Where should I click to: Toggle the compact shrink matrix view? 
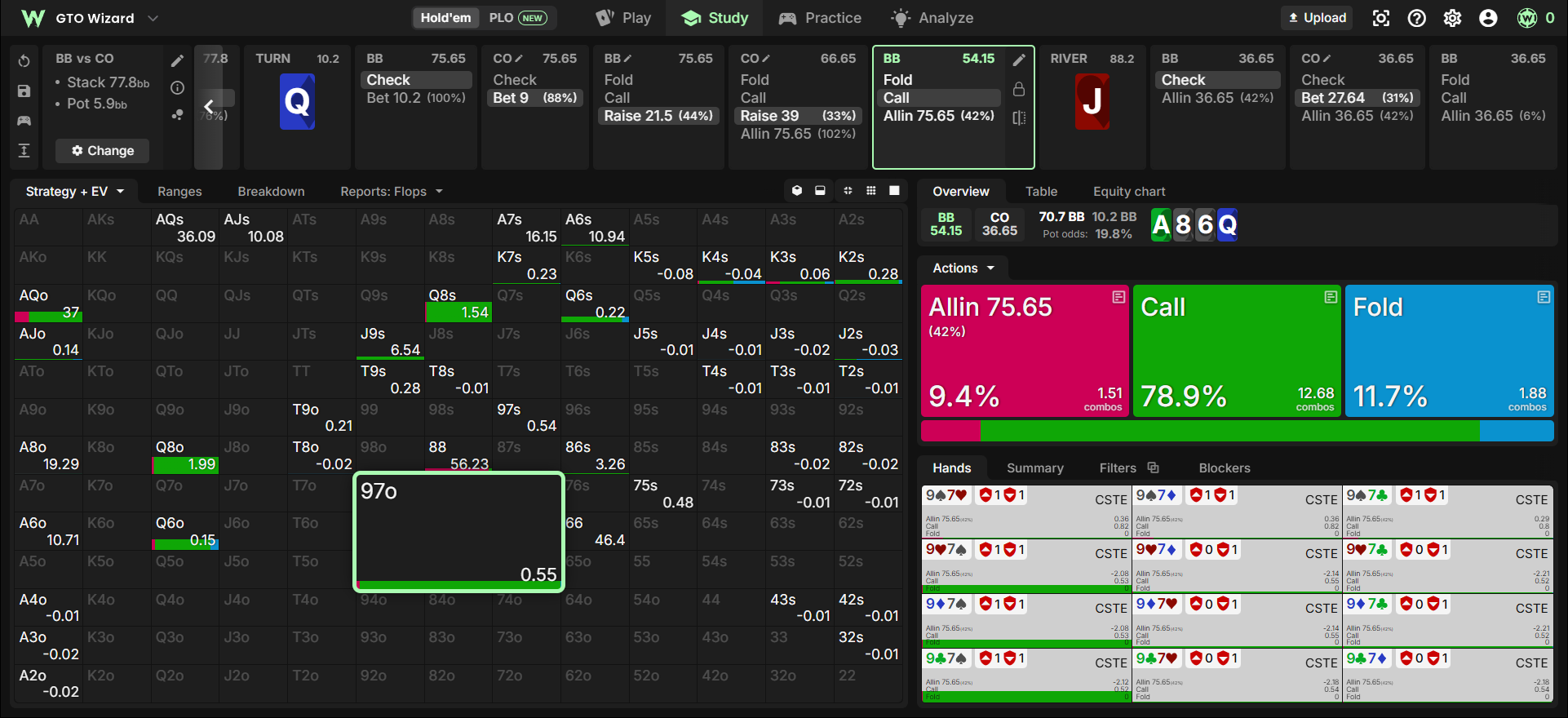[x=848, y=190]
